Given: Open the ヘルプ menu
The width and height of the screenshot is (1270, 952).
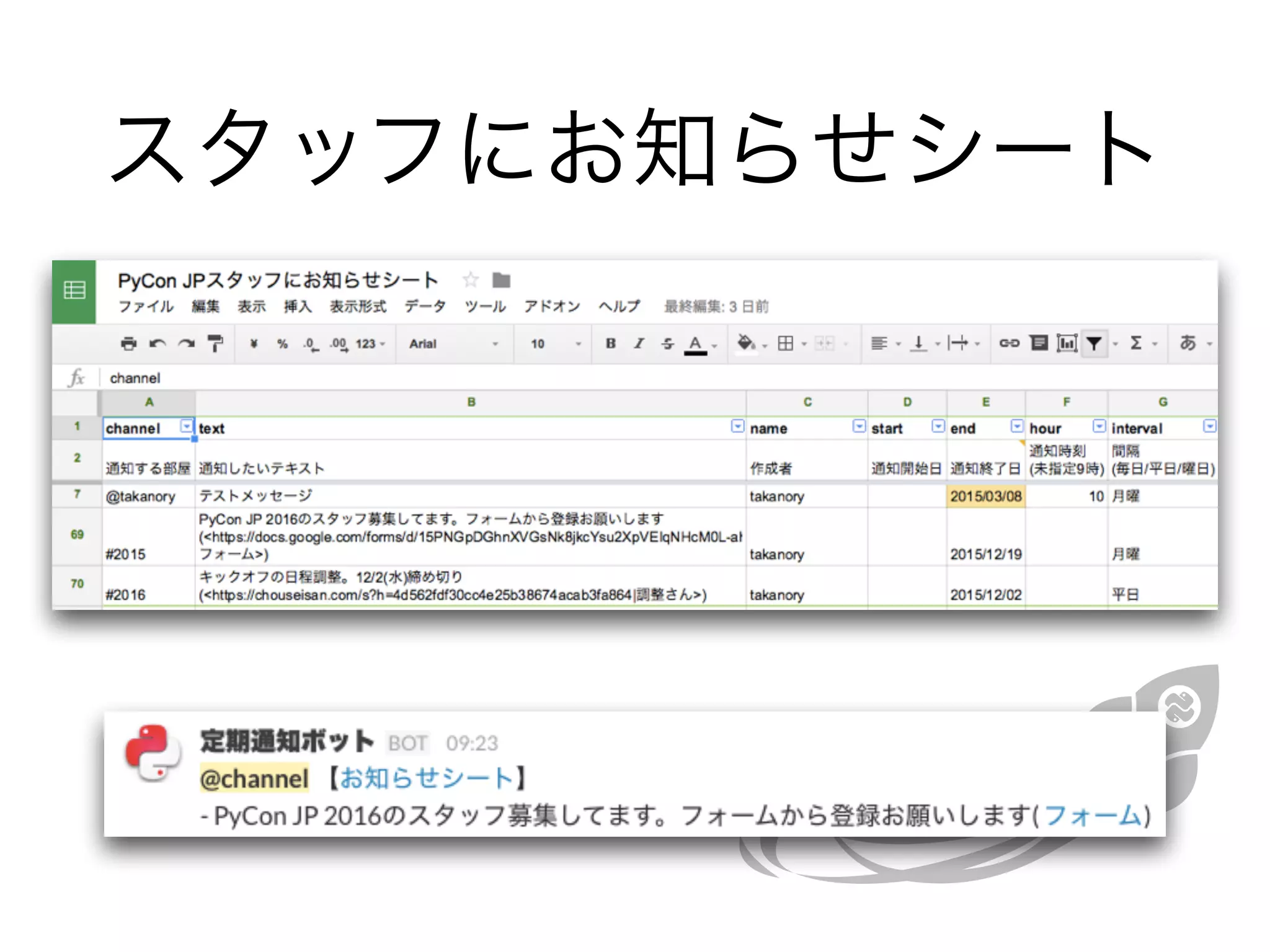Looking at the screenshot, I should [619, 307].
